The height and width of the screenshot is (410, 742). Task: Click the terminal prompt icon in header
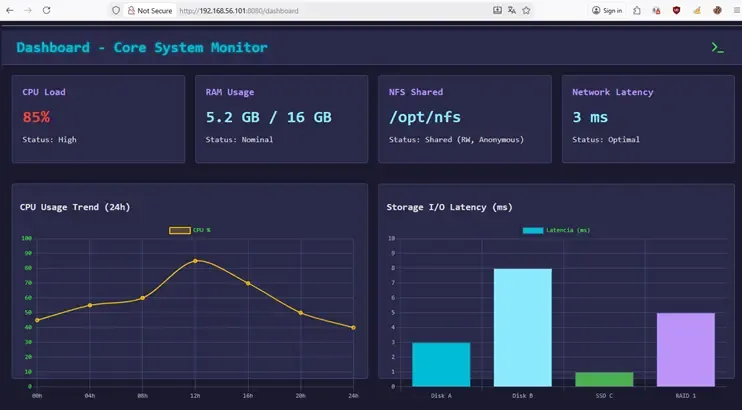[x=717, y=47]
